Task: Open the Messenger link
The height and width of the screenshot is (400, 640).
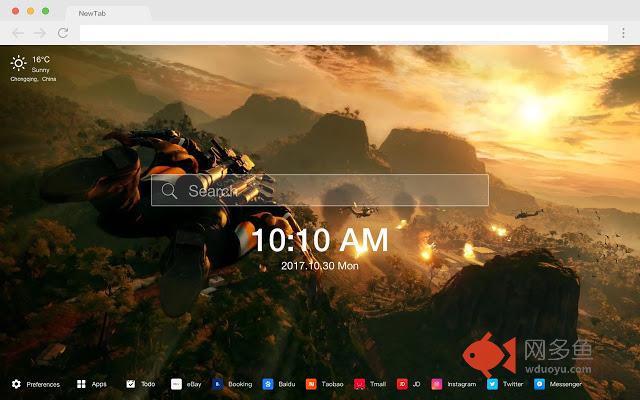Action: 566,384
